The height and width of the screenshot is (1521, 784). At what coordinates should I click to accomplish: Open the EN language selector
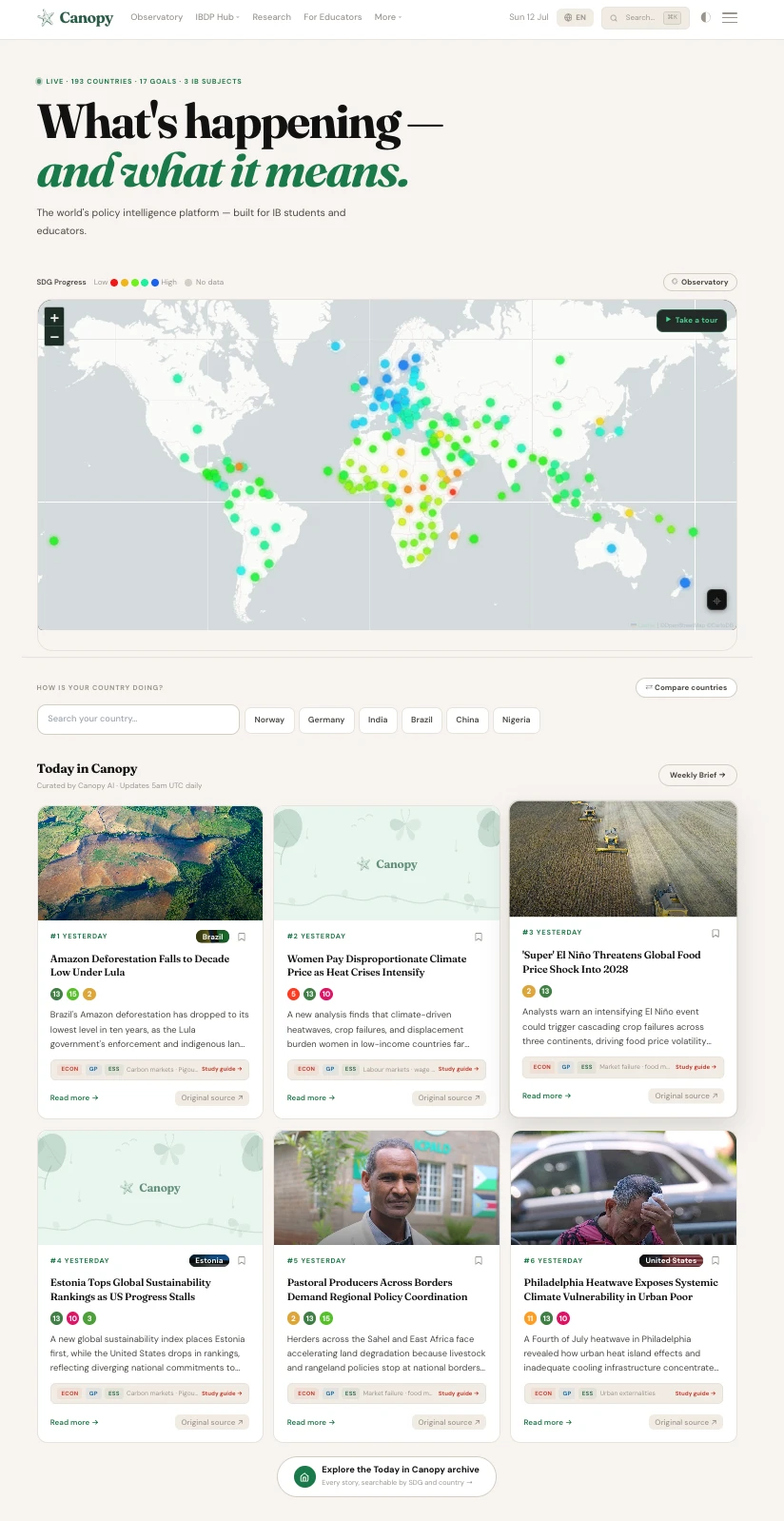575,17
